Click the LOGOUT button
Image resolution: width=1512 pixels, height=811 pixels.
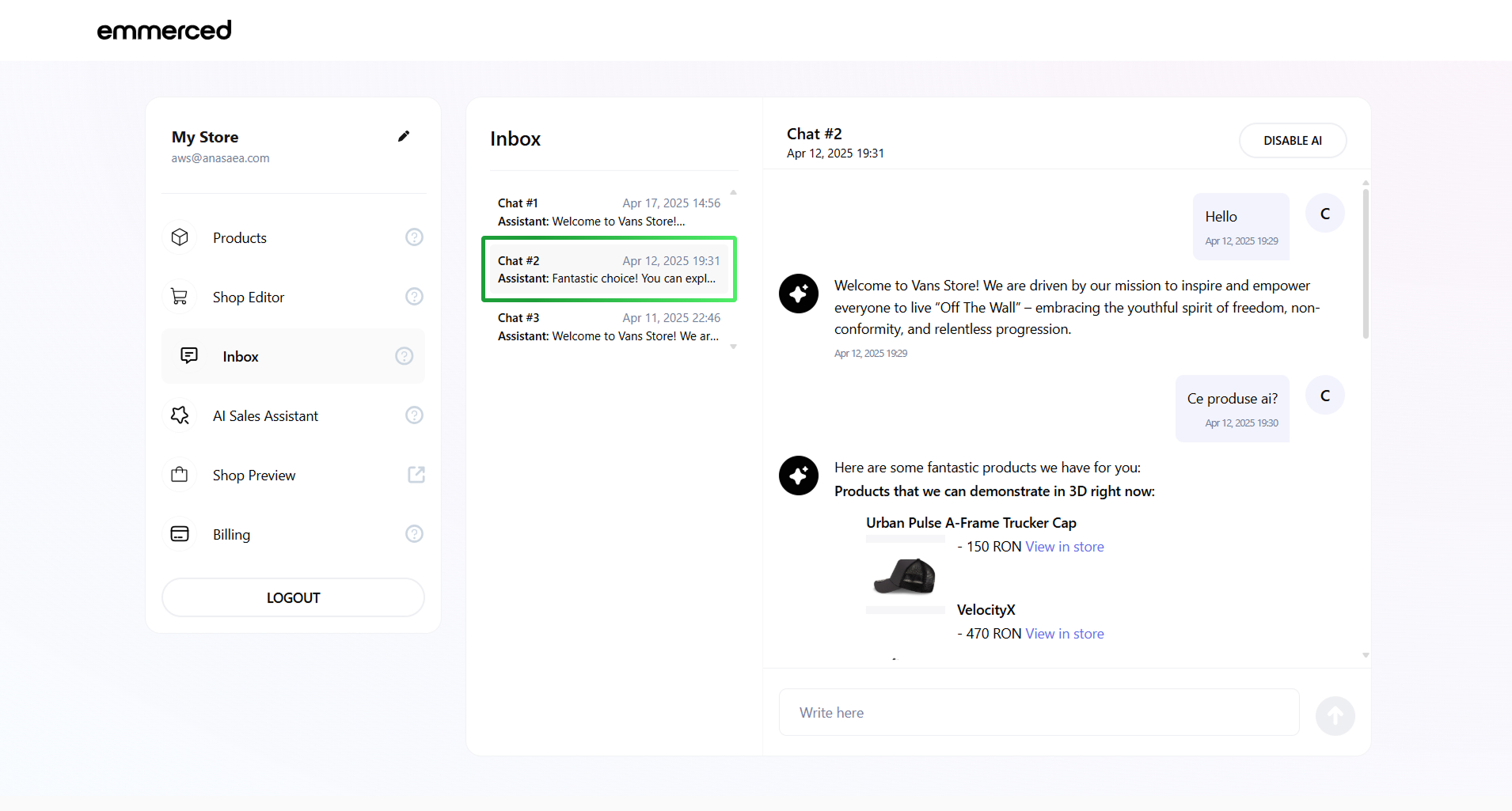point(293,597)
